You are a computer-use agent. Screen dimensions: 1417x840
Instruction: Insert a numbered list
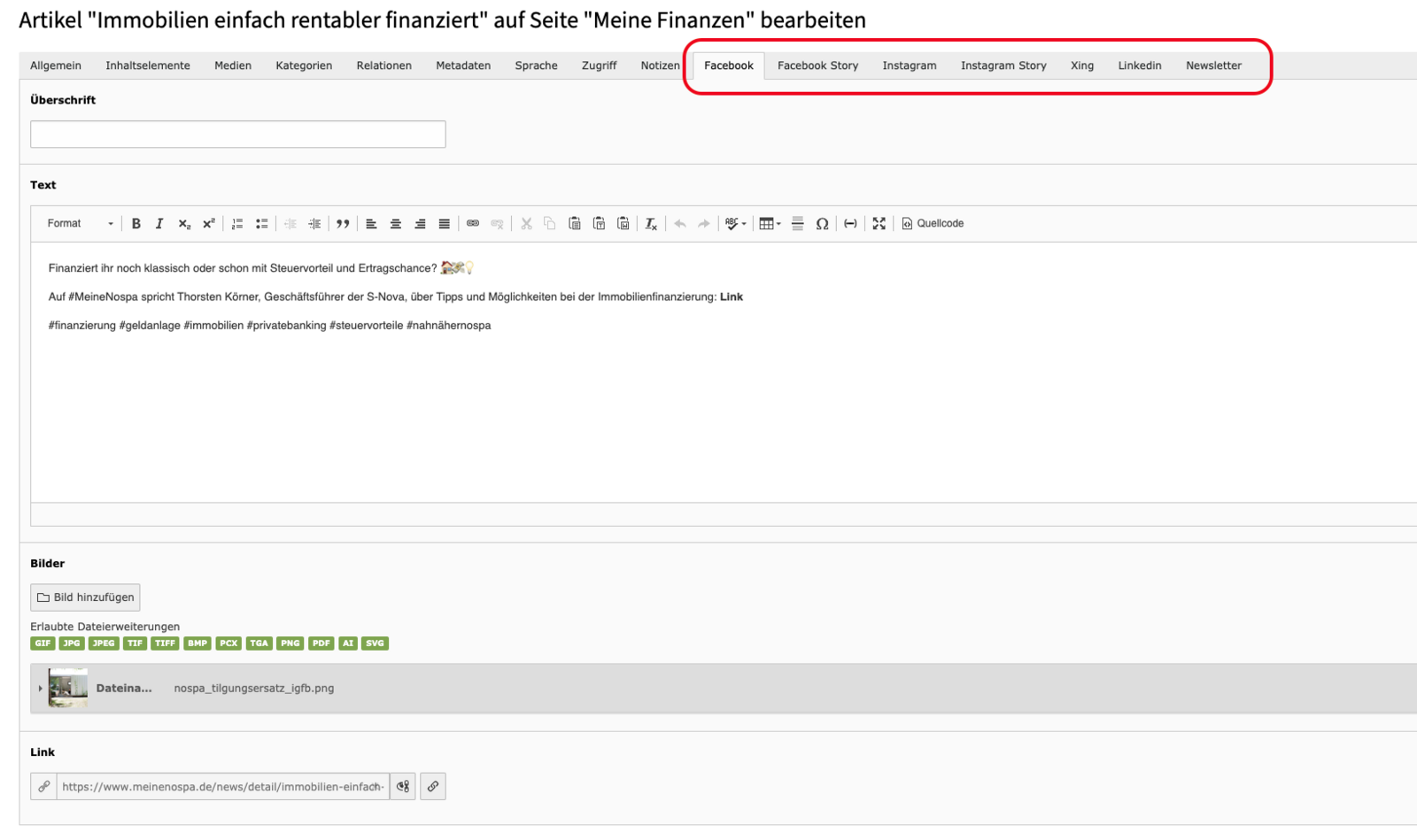(x=237, y=224)
